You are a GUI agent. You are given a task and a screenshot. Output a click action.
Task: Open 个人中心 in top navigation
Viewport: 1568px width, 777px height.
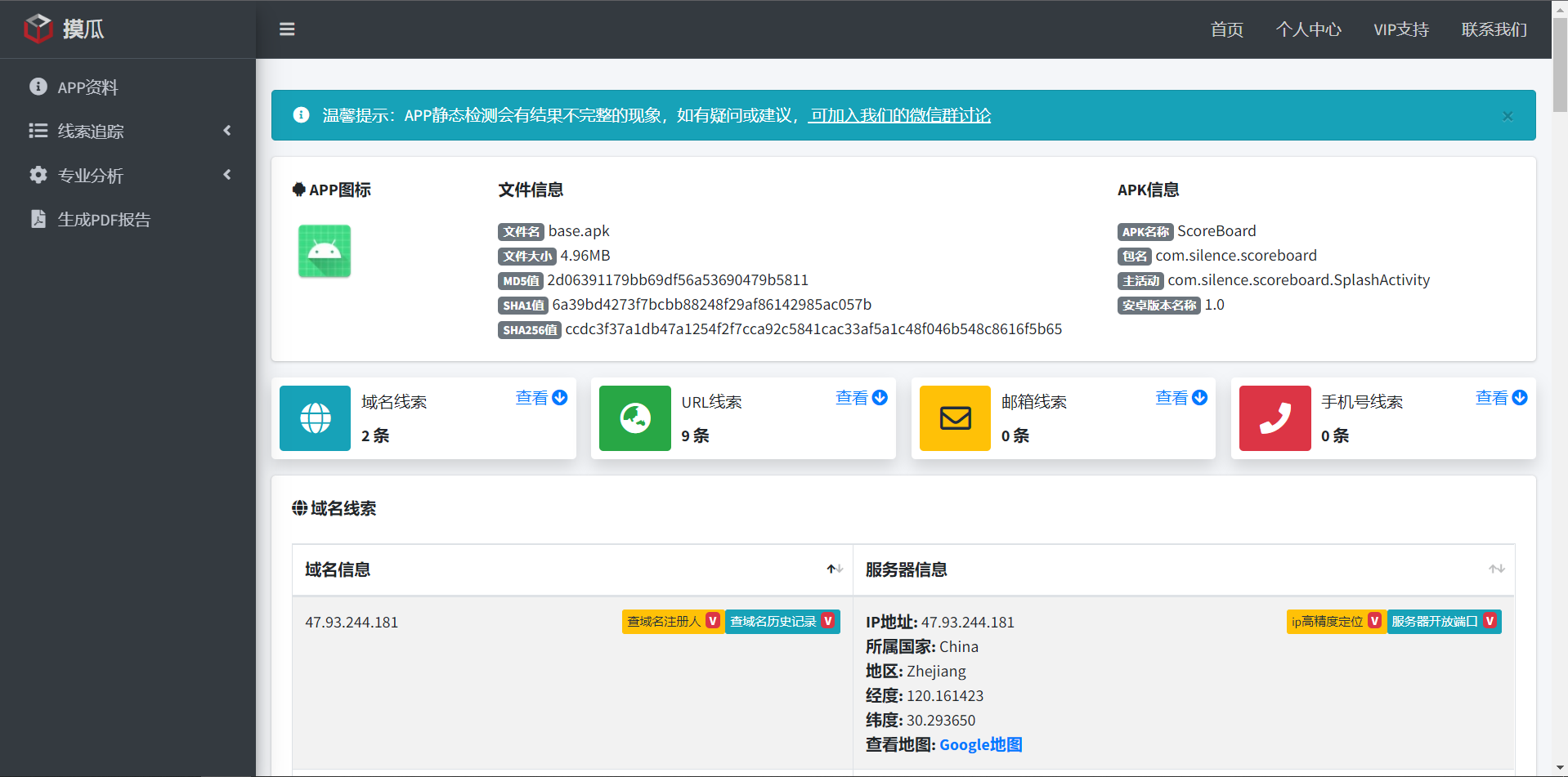(x=1308, y=29)
